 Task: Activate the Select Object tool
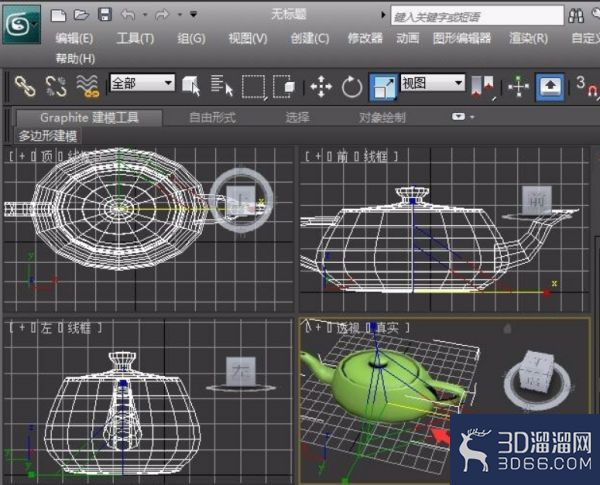pyautogui.click(x=191, y=86)
